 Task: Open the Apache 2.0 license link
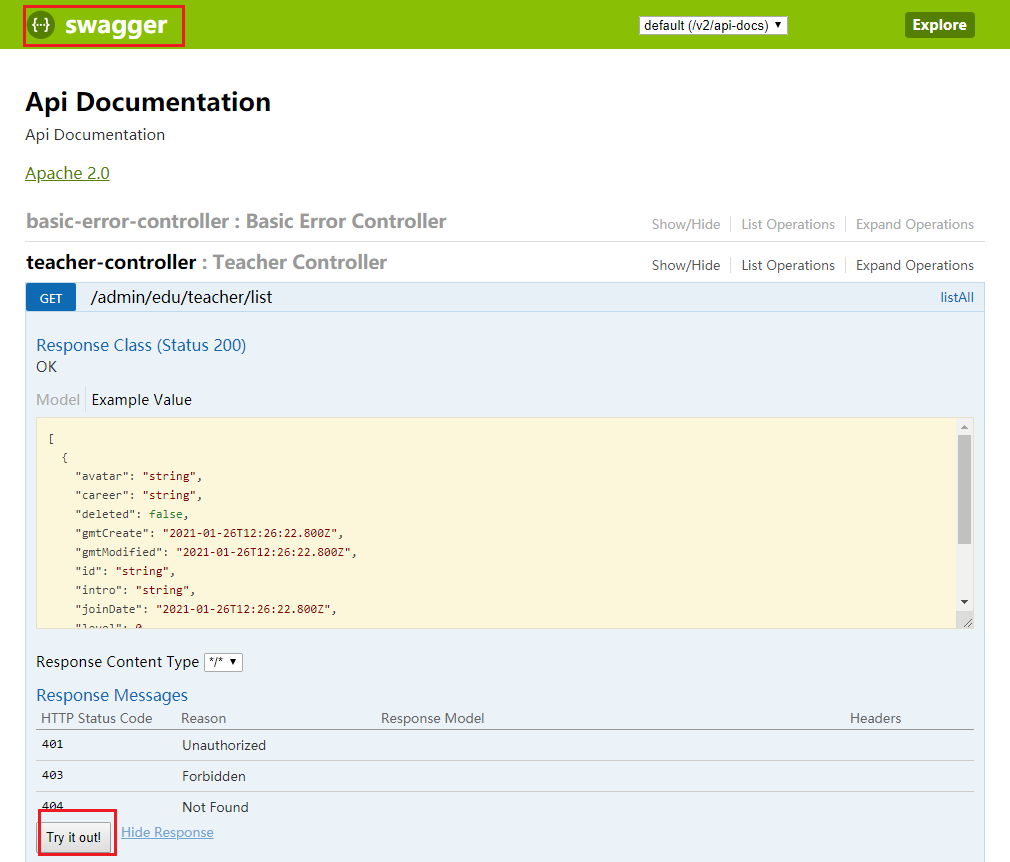67,173
